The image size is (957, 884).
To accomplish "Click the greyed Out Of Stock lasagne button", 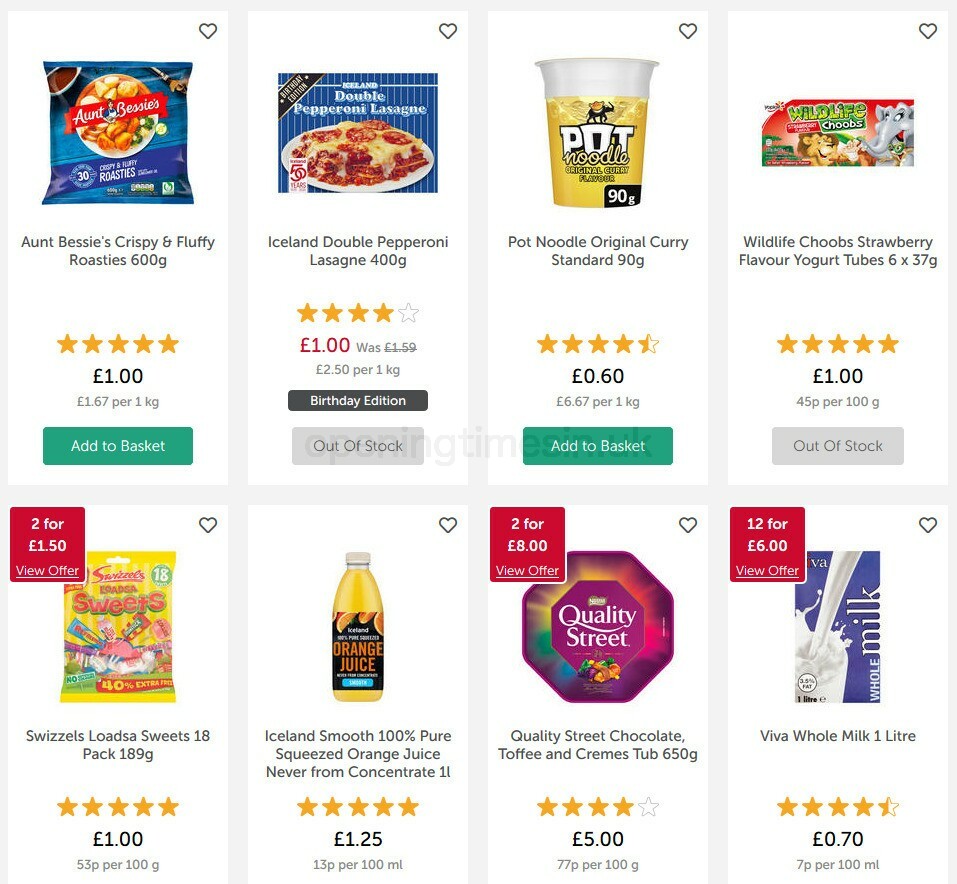I will tap(357, 446).
